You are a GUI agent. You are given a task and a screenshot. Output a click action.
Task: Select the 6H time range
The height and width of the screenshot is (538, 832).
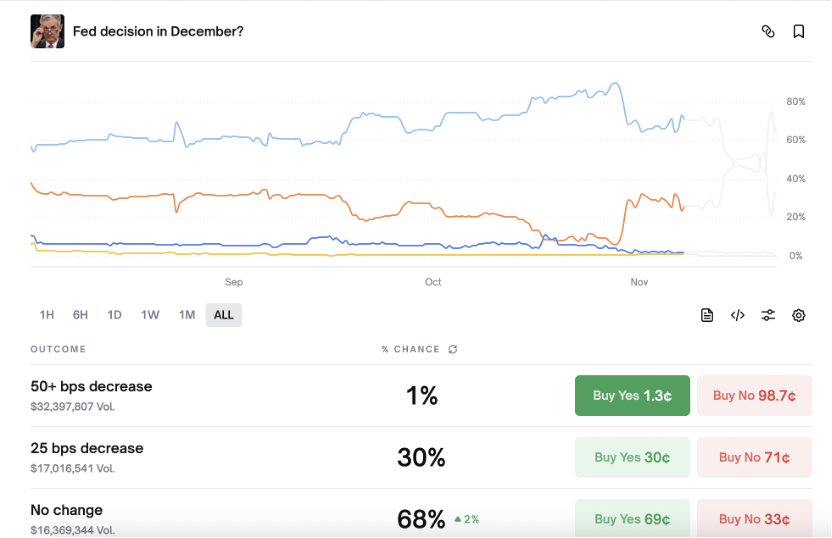(80, 315)
